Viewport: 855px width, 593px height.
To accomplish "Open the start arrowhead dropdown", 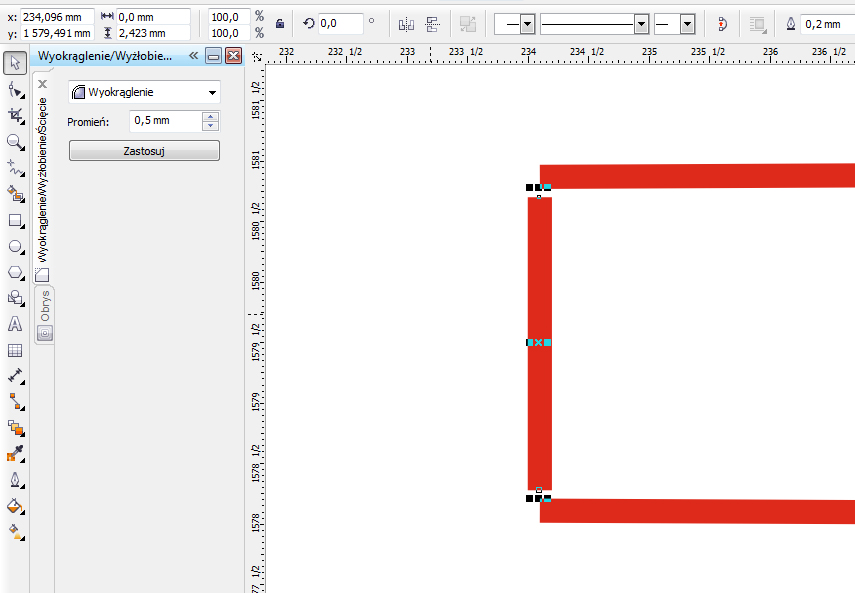I will point(527,23).
